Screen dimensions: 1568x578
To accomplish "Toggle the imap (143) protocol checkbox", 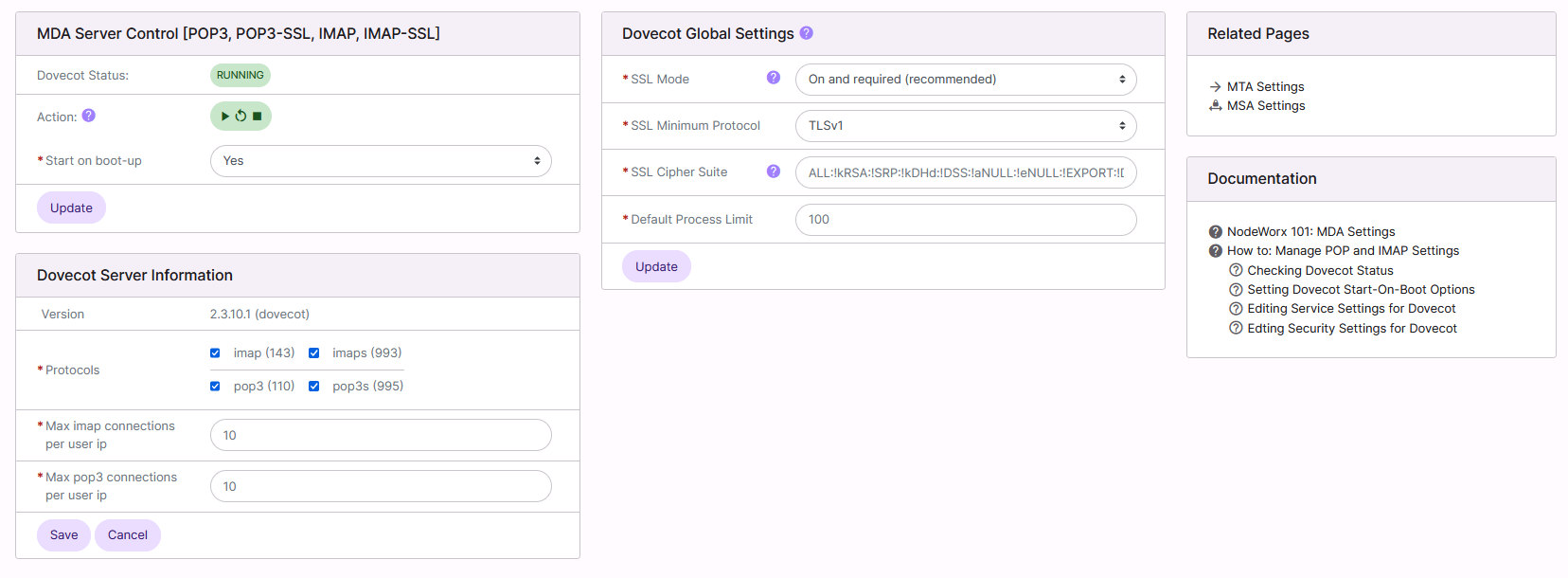I will tap(215, 353).
